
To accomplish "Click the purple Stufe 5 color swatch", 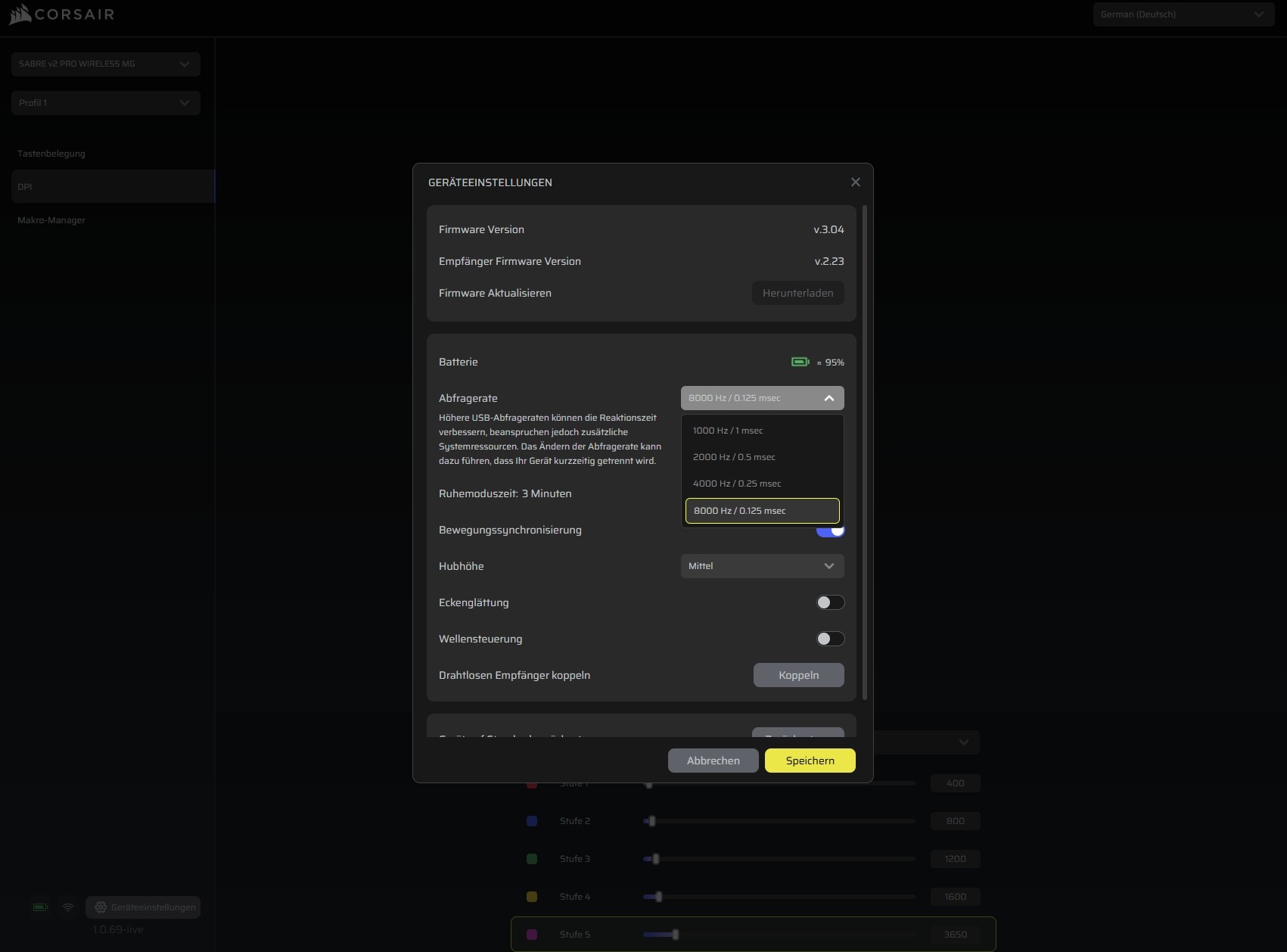I will (x=532, y=935).
